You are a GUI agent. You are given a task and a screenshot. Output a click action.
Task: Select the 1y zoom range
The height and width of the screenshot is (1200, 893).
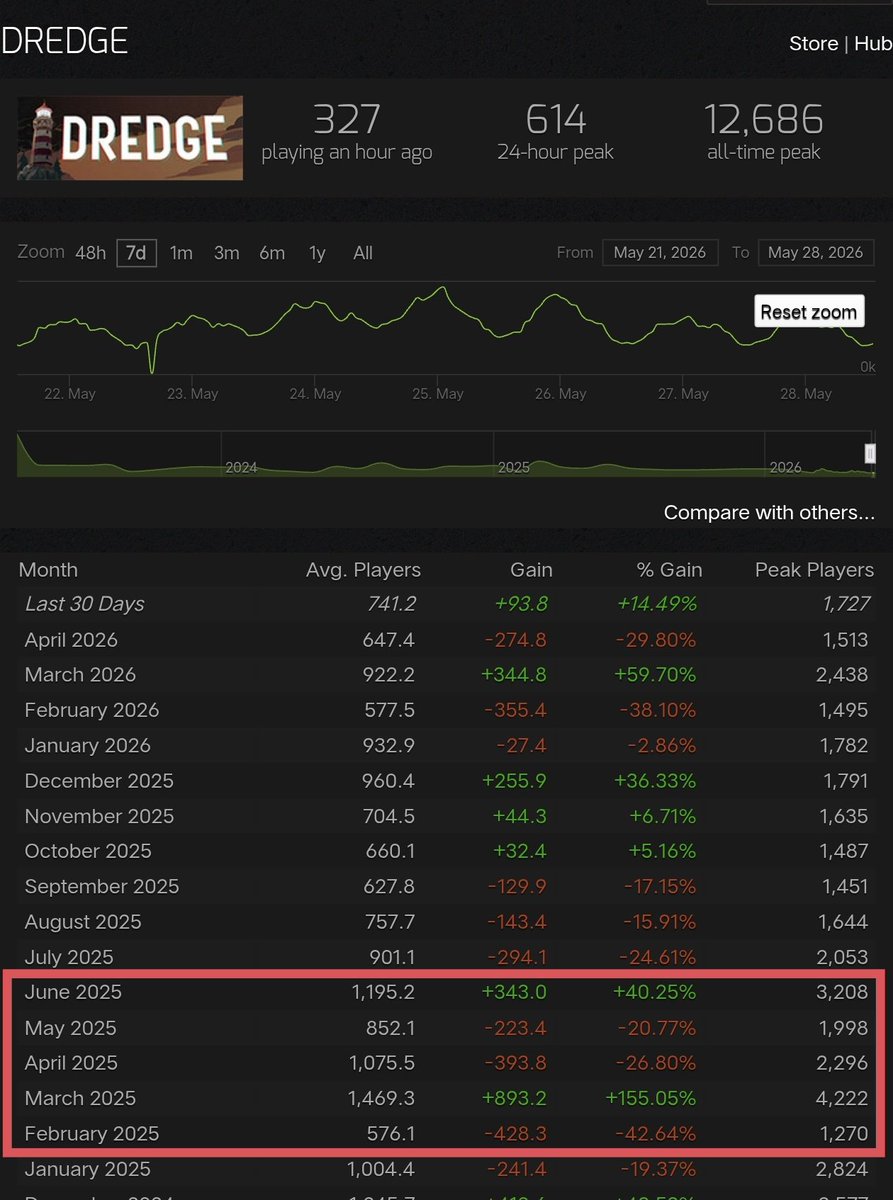317,253
